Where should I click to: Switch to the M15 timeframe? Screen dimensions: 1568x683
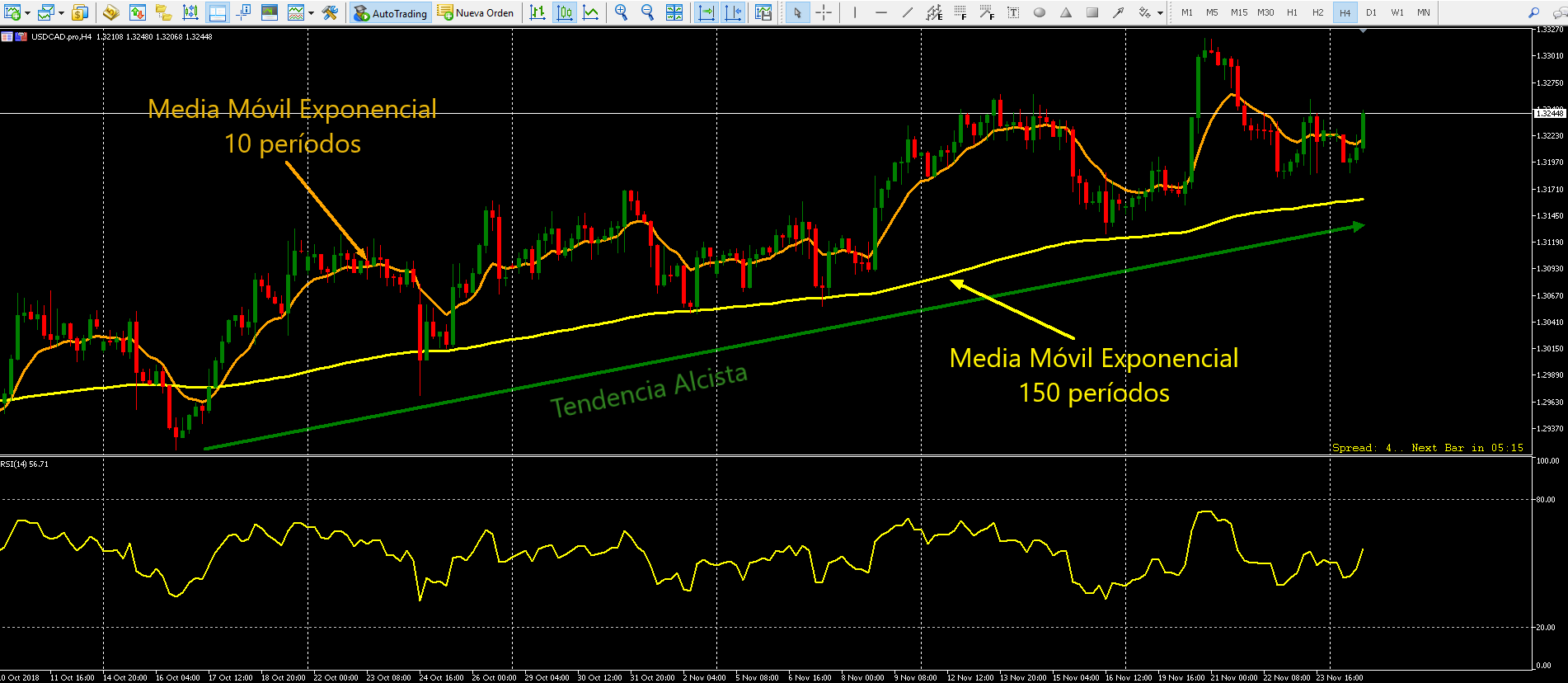click(1238, 12)
